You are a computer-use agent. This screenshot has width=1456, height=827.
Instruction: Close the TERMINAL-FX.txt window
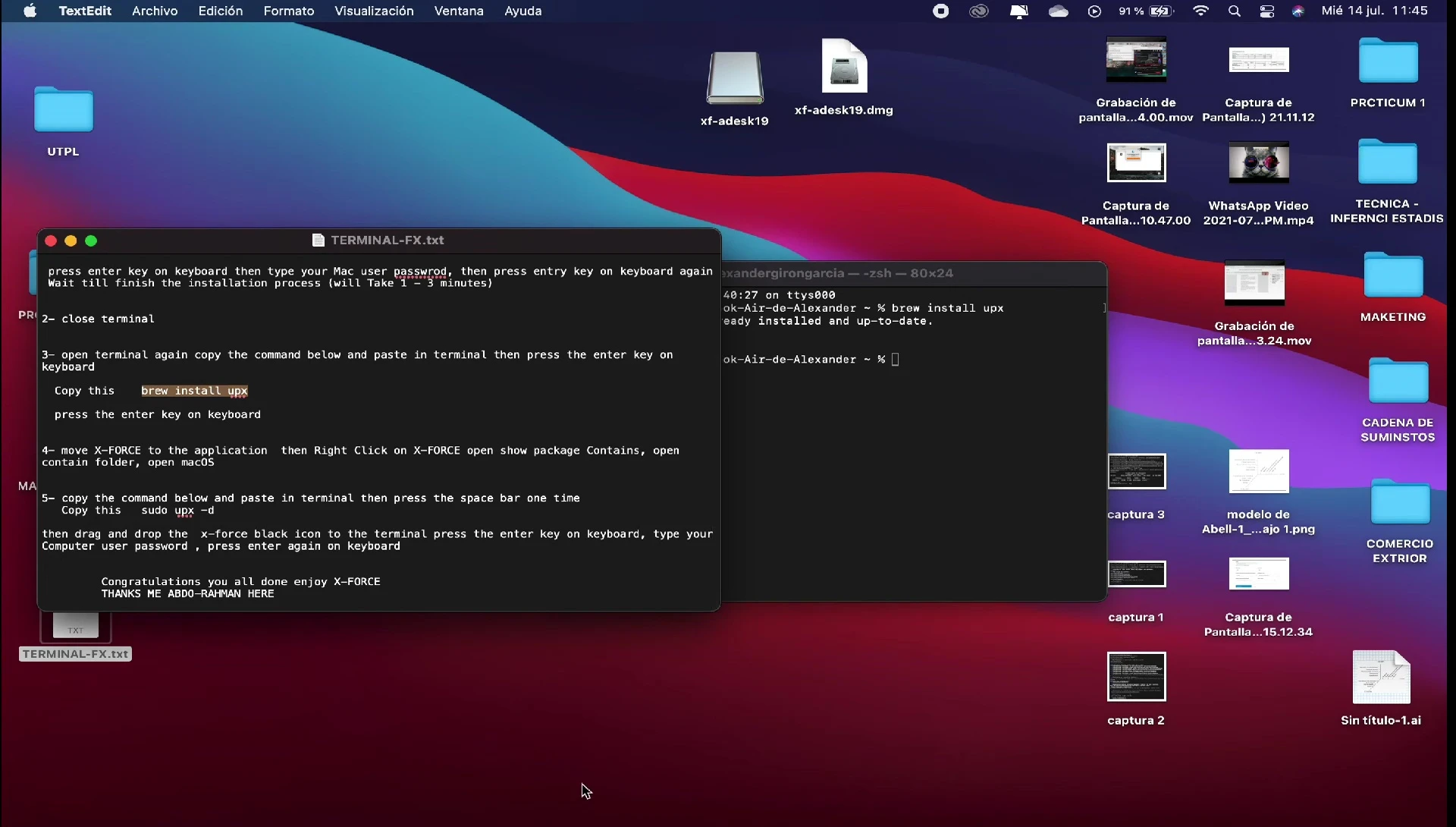tap(51, 241)
